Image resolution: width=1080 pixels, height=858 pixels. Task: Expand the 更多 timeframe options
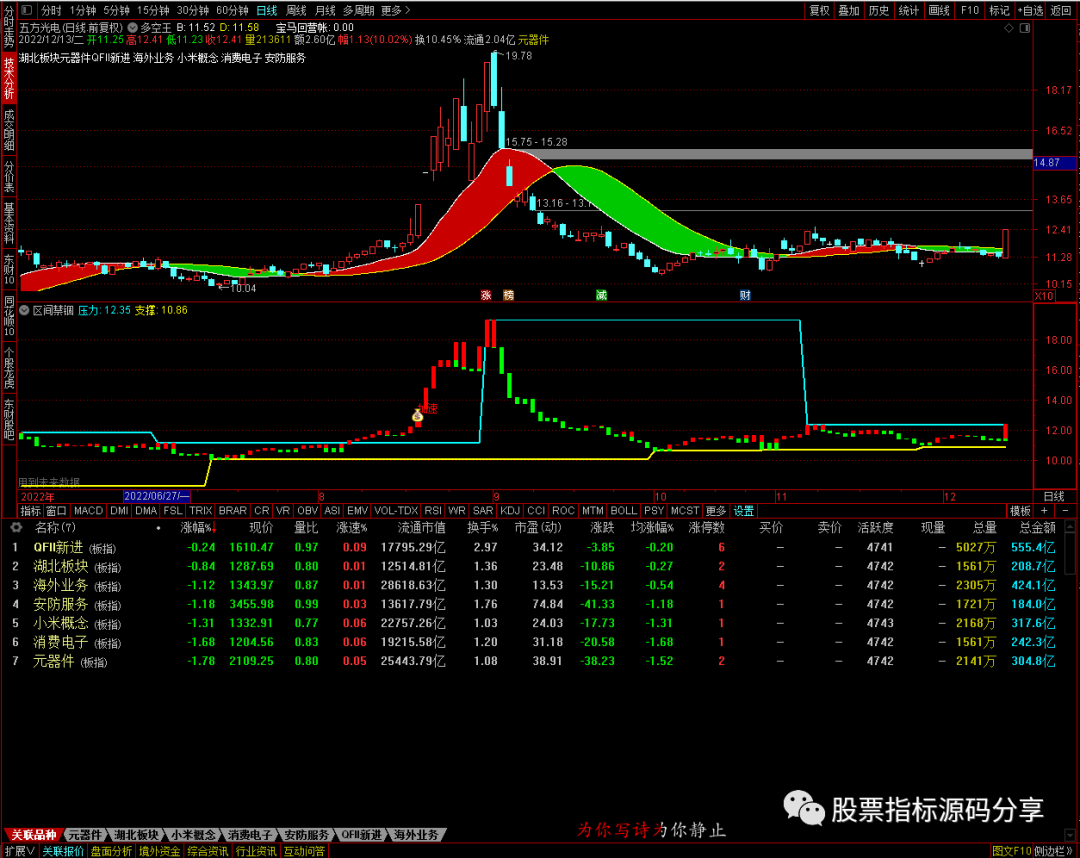click(x=395, y=10)
